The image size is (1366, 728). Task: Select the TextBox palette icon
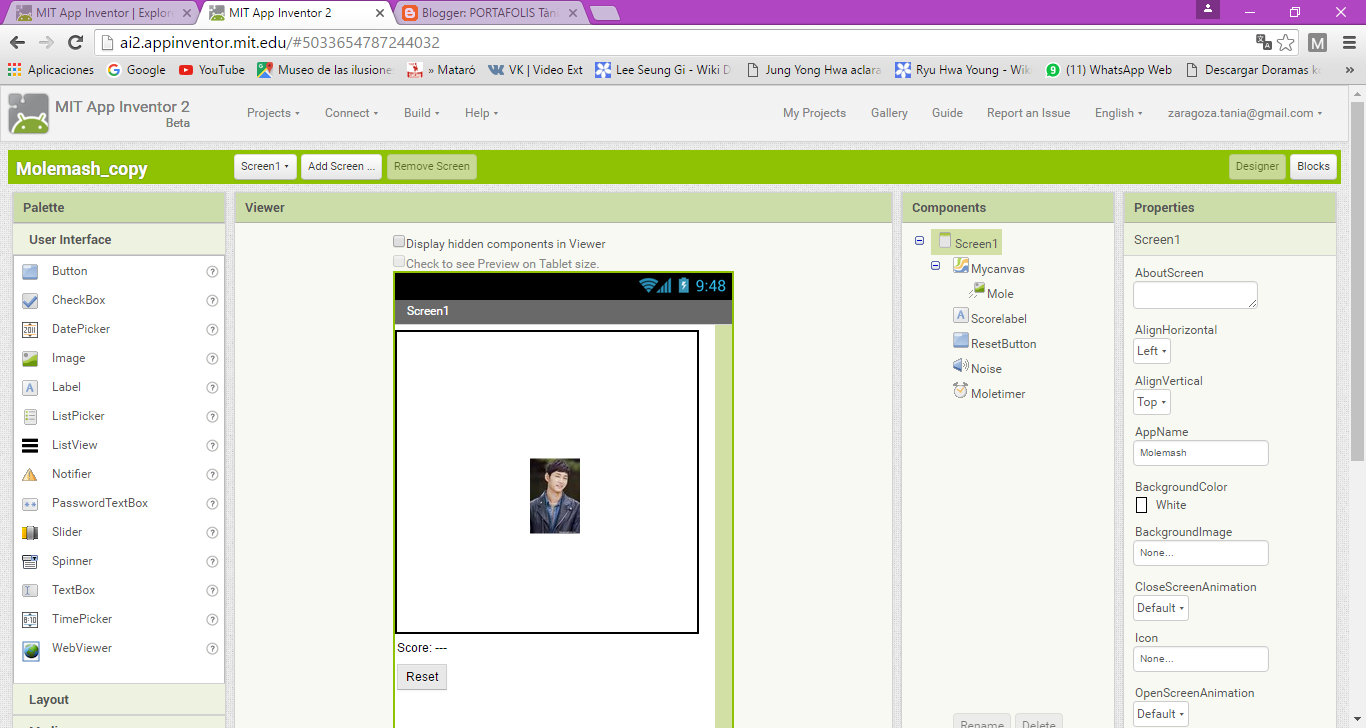coord(30,590)
